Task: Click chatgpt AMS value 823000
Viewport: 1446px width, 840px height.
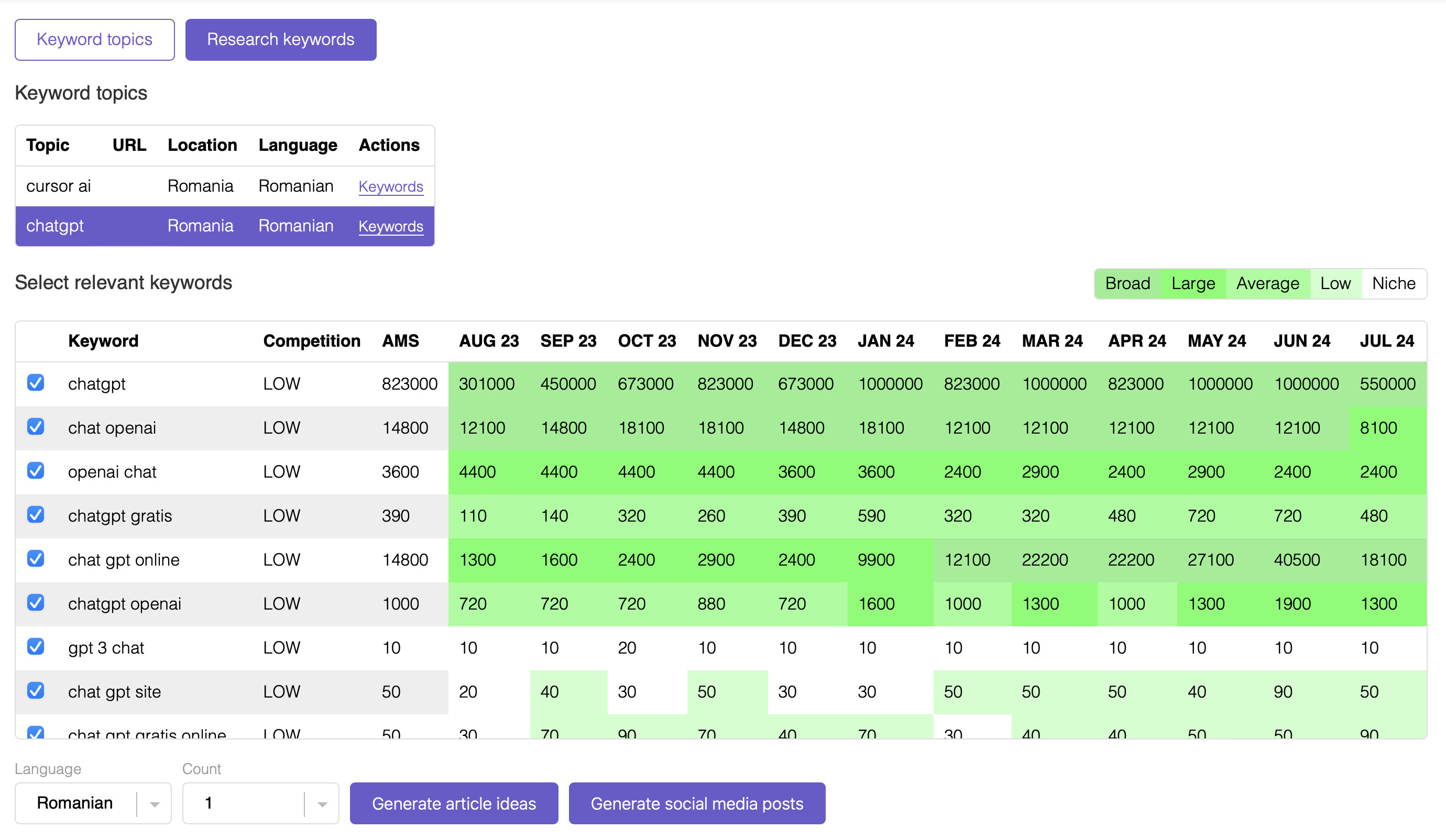Action: pyautogui.click(x=410, y=383)
